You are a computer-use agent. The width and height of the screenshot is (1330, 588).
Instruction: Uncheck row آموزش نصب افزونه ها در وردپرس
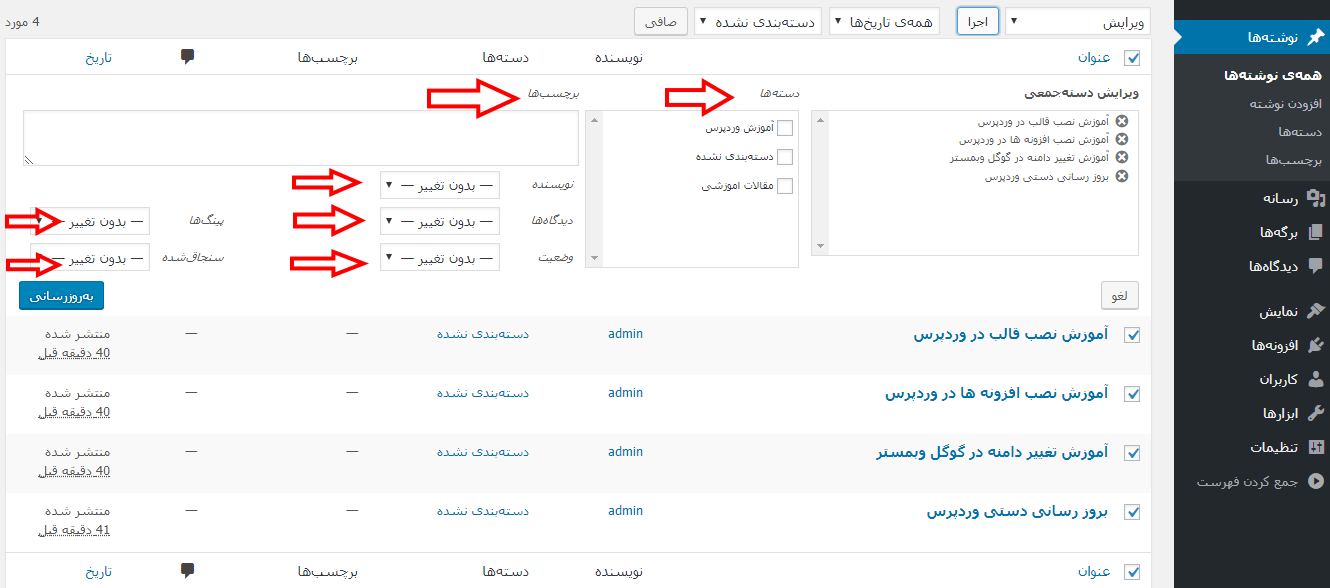(x=1132, y=395)
